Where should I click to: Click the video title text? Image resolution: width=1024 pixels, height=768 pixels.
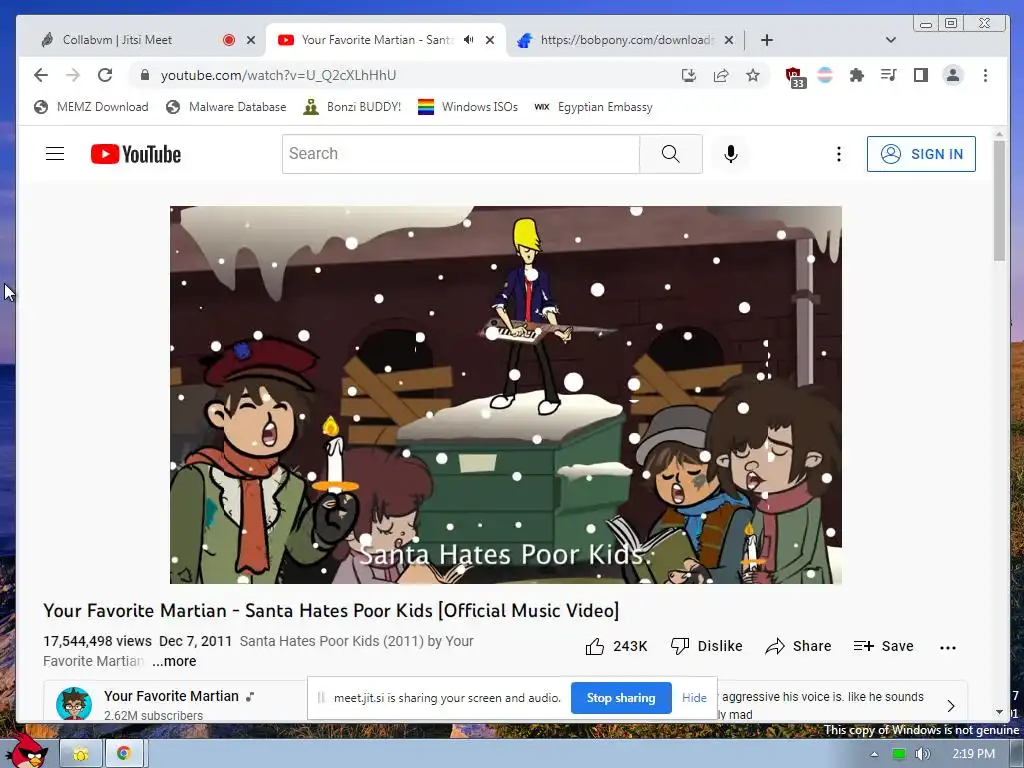(x=330, y=611)
